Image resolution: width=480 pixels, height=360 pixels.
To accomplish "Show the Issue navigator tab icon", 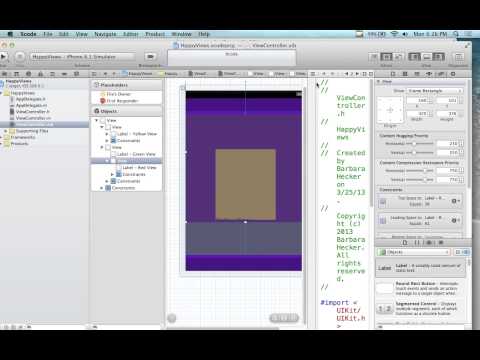I will (40, 74).
